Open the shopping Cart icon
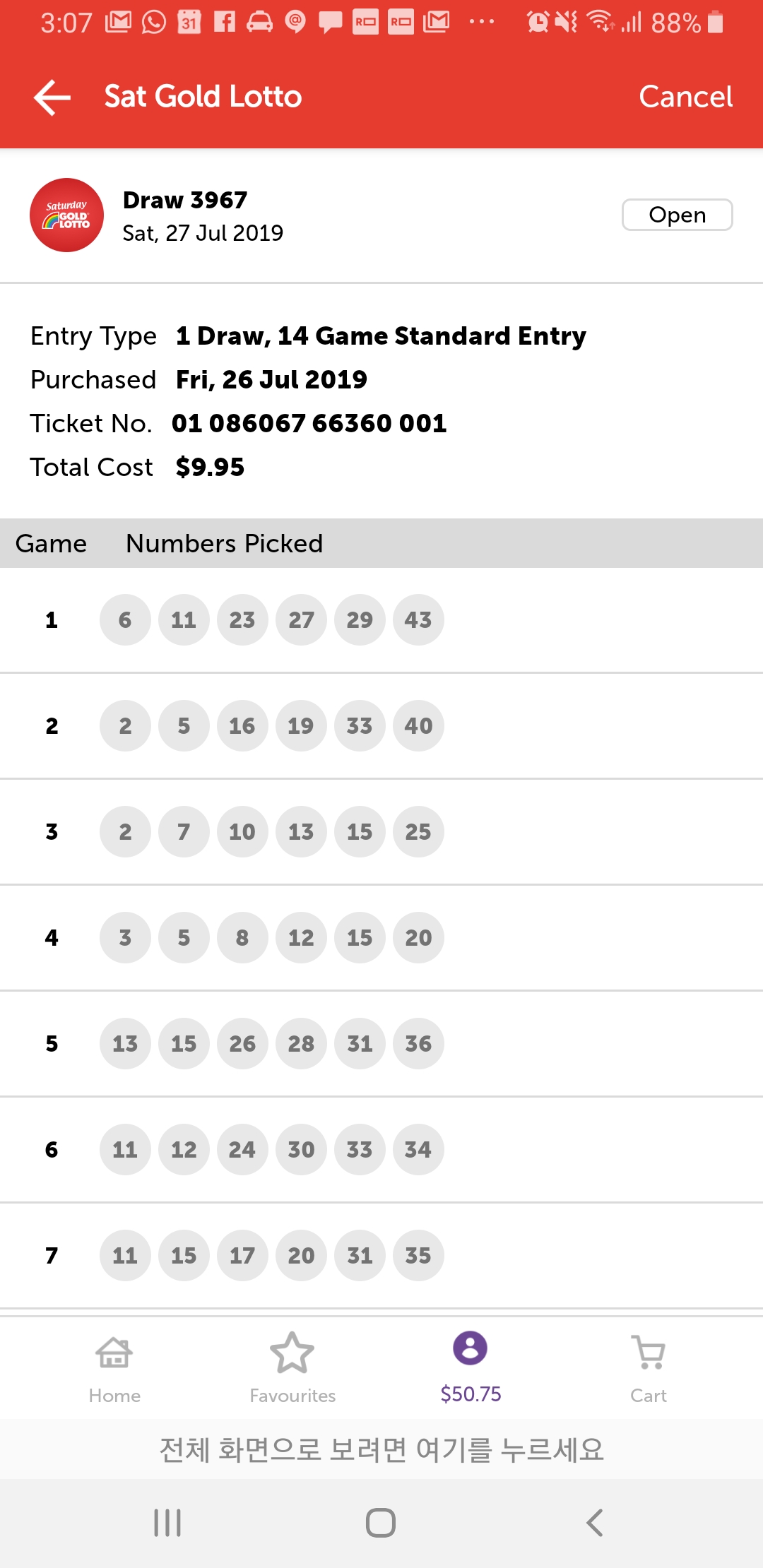 (649, 1368)
